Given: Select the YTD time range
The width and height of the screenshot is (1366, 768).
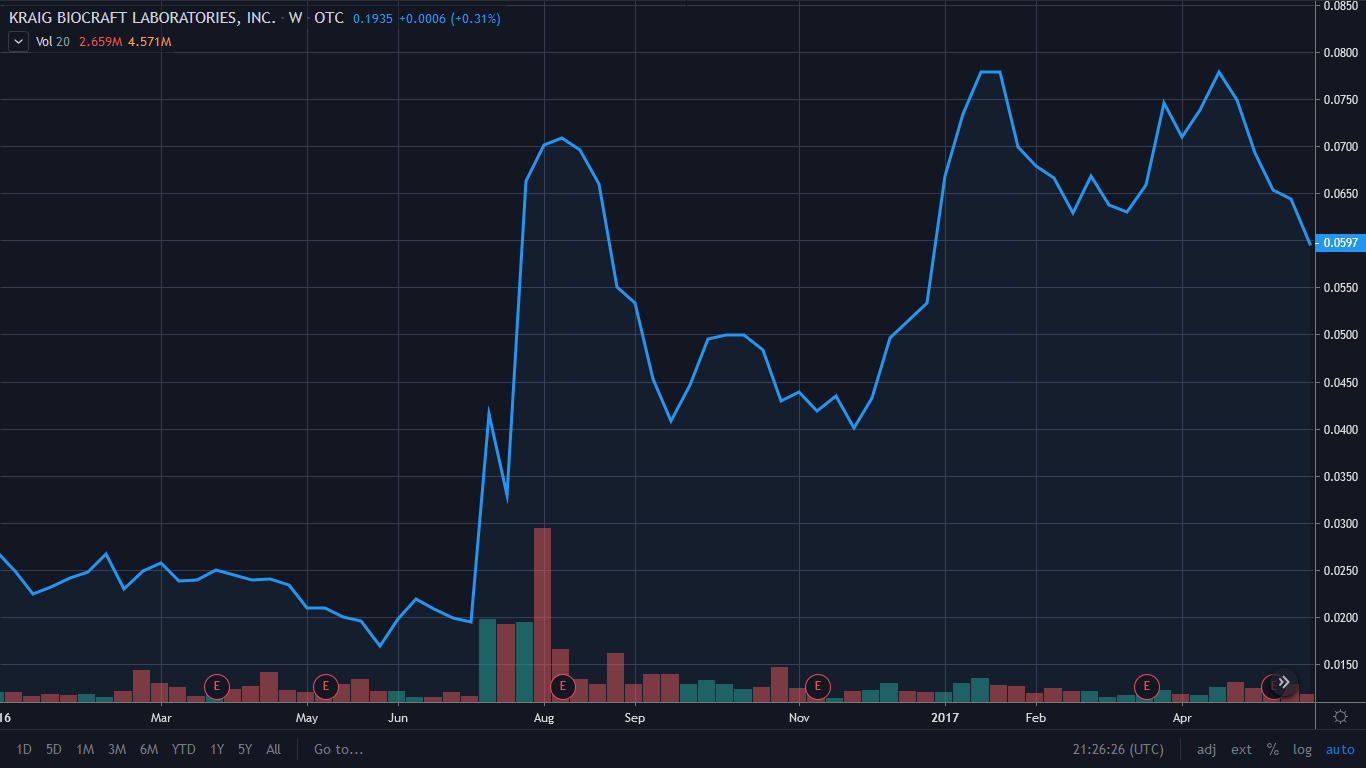Looking at the screenshot, I should click(x=183, y=749).
